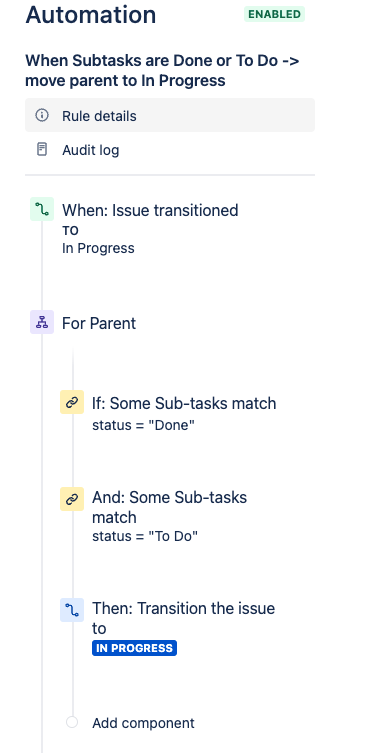
Task: Select the yellow link icon for To Do condition
Action: tap(72, 499)
